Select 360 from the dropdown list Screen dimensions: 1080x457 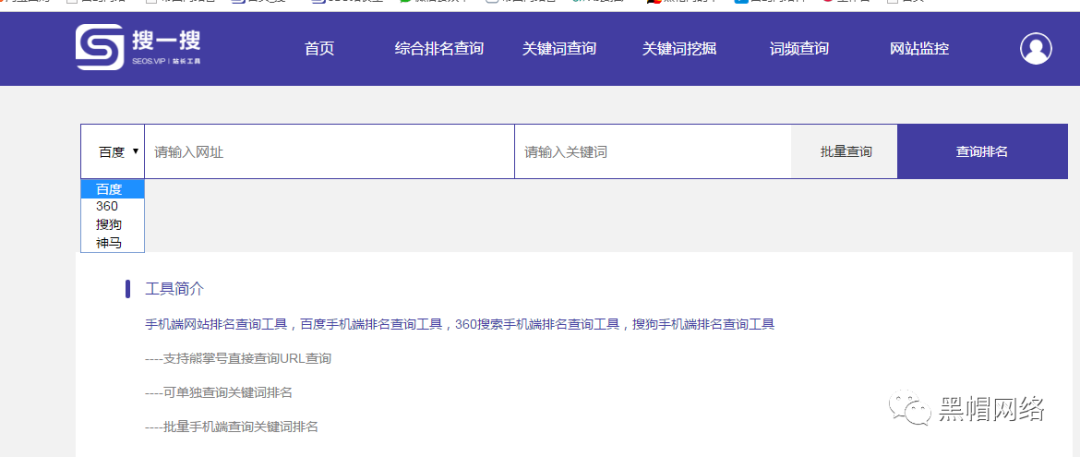[112, 207]
